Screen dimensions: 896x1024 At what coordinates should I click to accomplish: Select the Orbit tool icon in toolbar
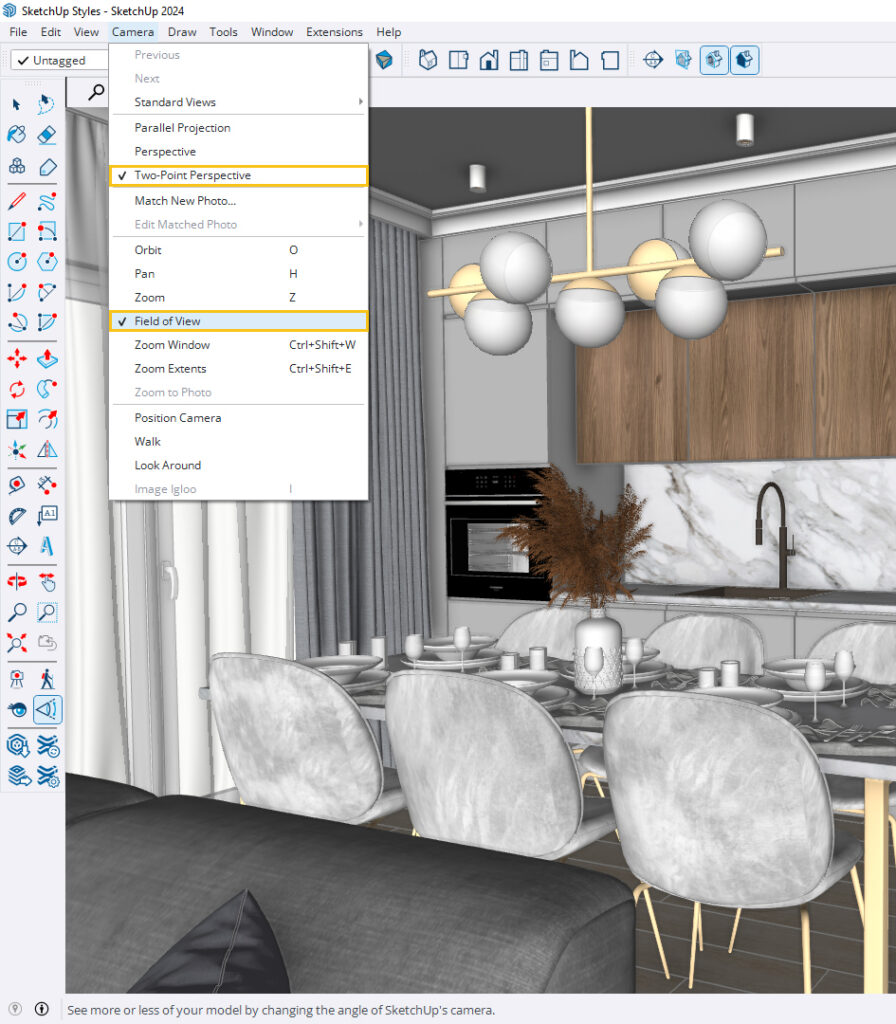[17, 580]
